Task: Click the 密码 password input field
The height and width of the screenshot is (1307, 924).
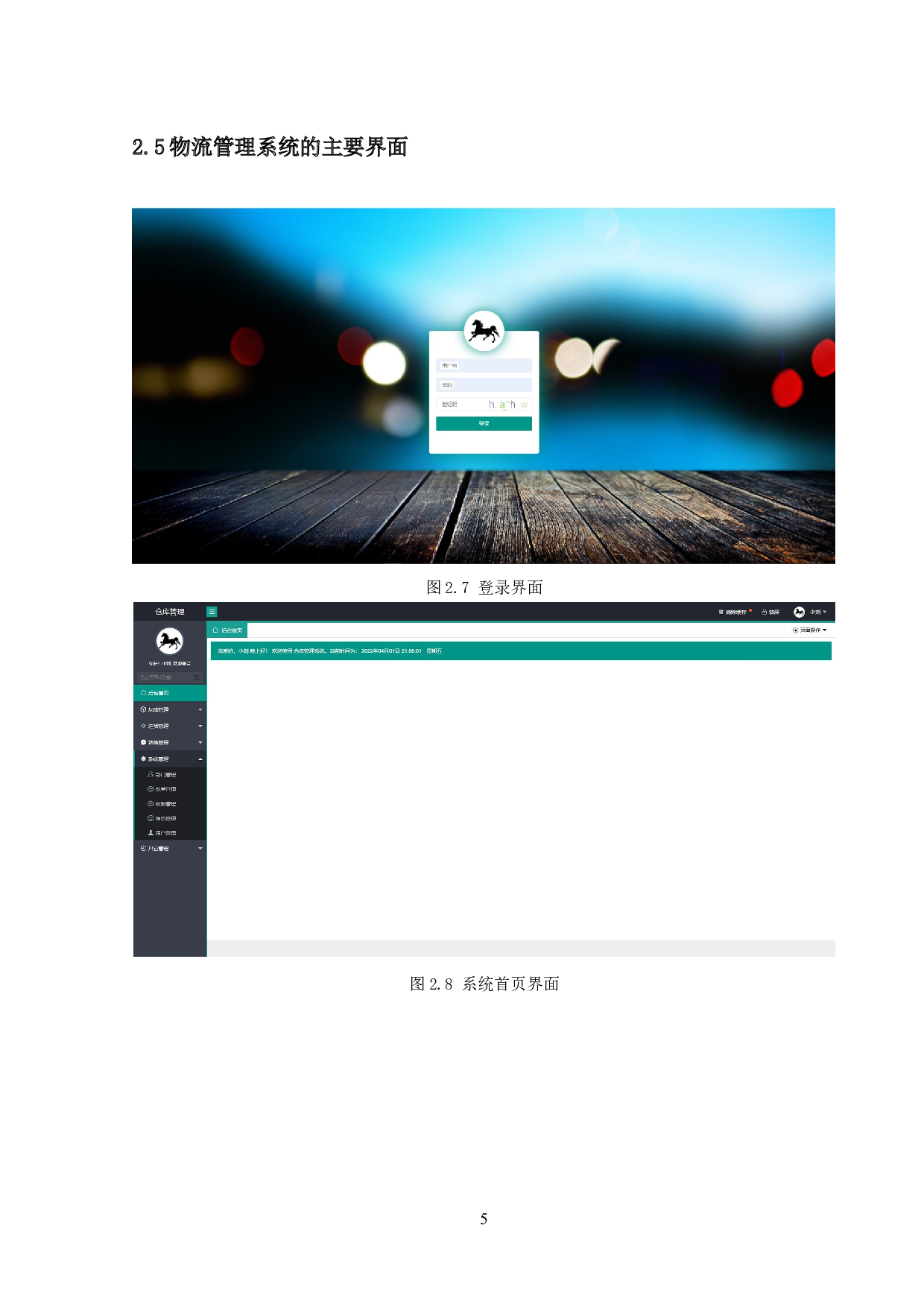Action: point(484,384)
